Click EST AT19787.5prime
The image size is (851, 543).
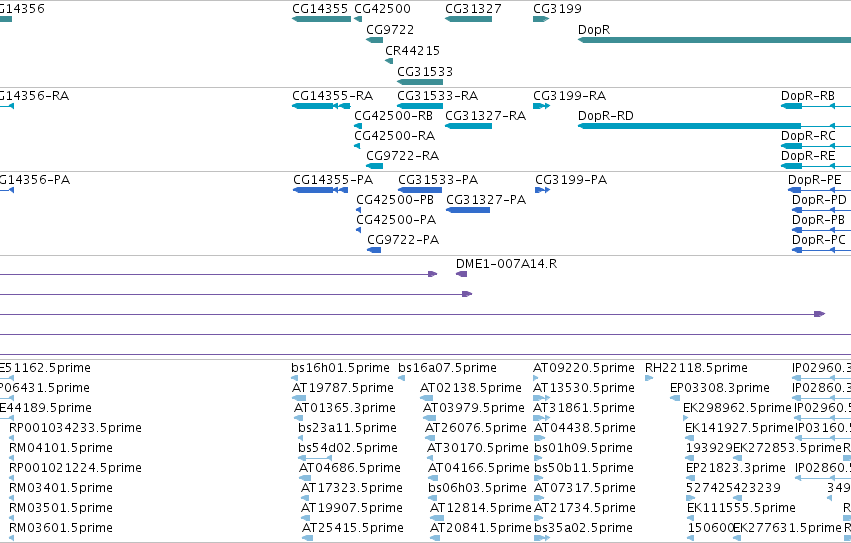(x=299, y=398)
